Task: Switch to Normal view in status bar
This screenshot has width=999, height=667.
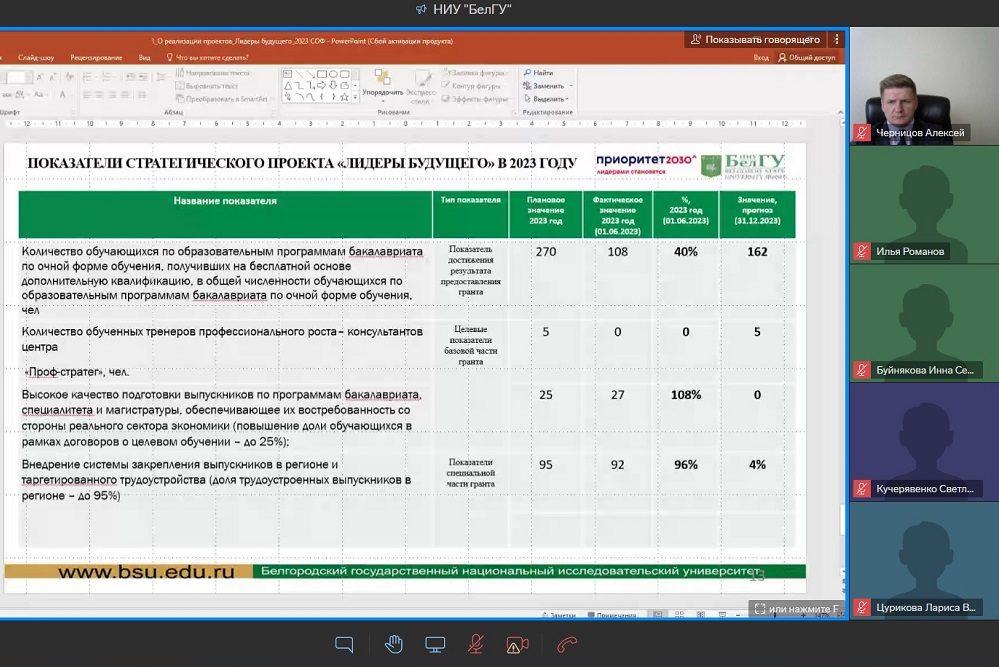Action: pos(658,615)
